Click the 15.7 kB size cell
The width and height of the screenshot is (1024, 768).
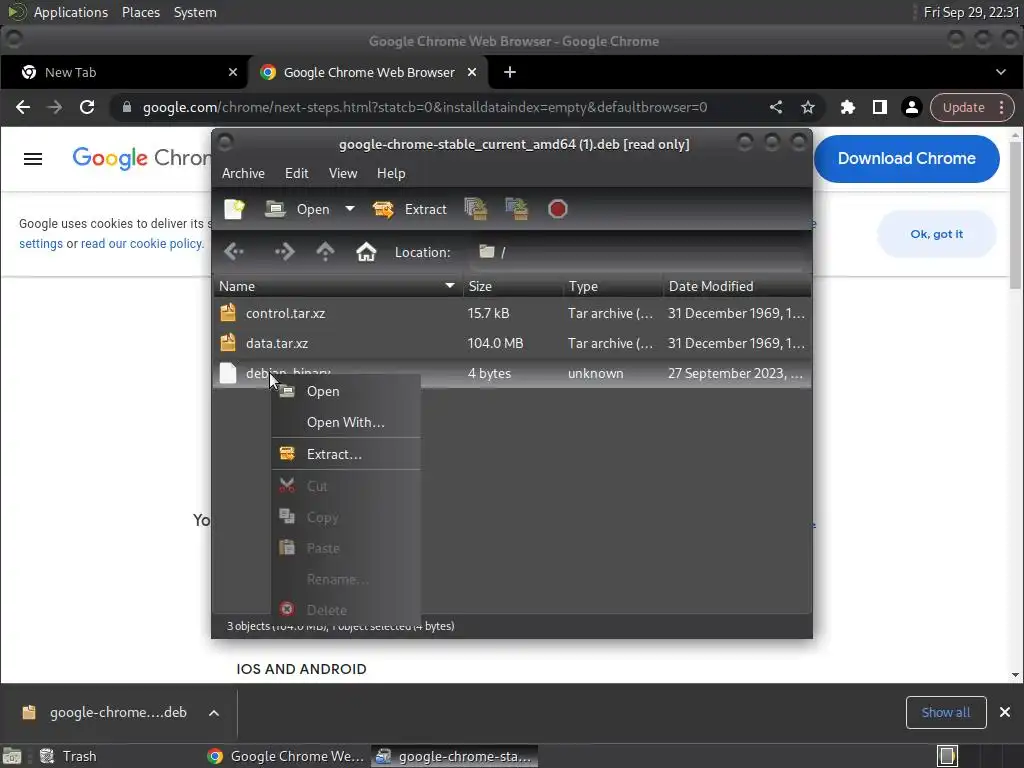tap(488, 313)
